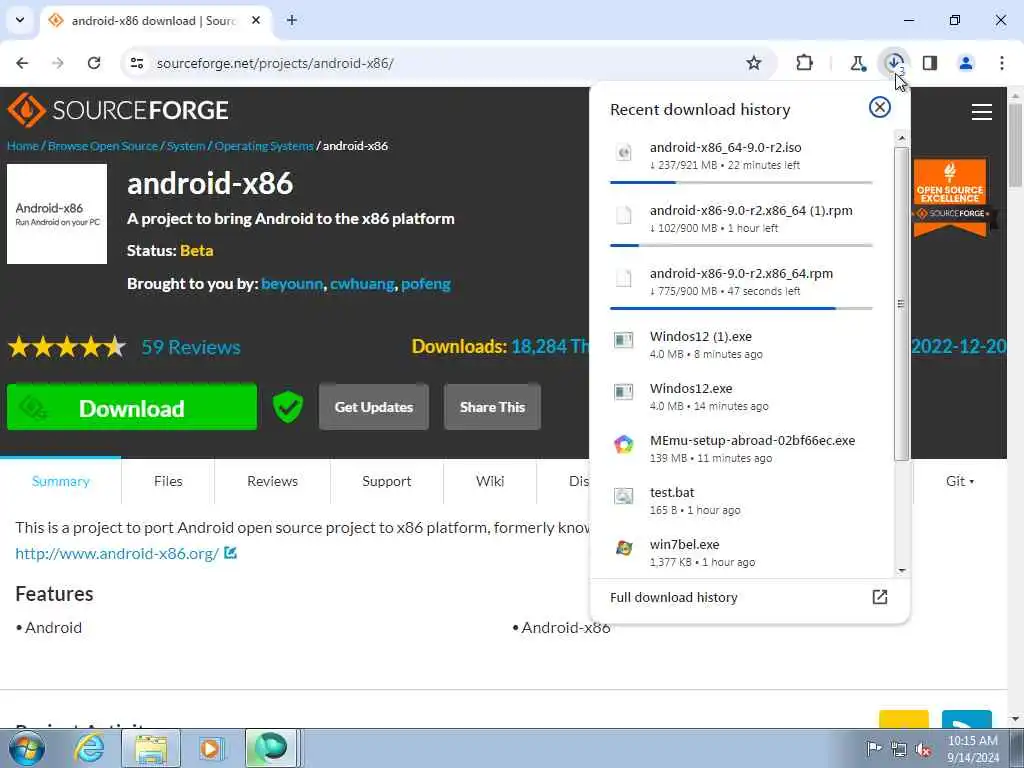Select android-x86-9.0-r2.x86_64 (1).rpm download entry
Screen dimensions: 1024x768
(741, 223)
